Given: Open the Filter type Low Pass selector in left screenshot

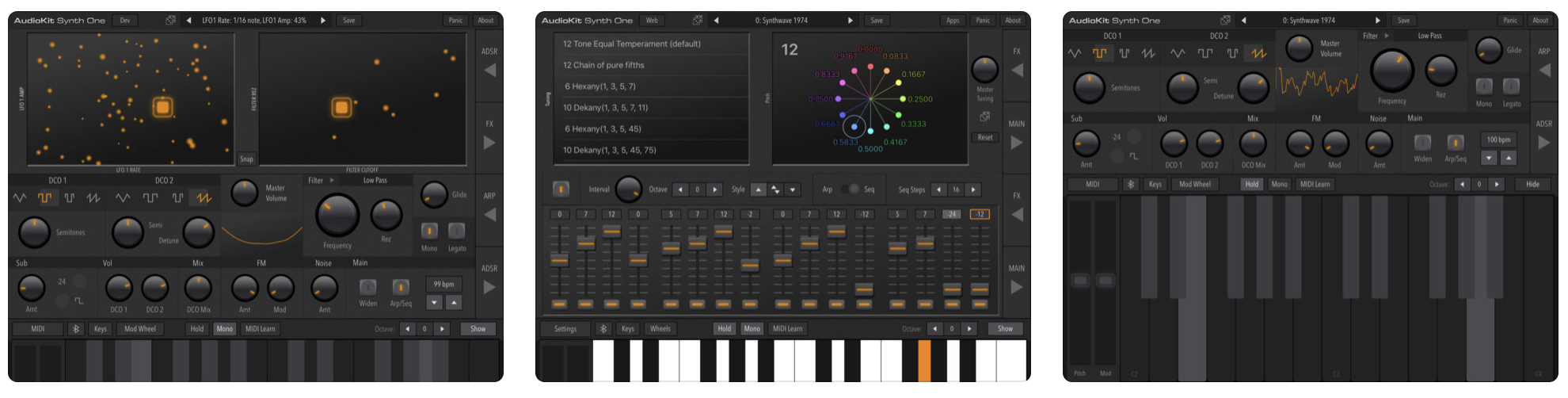Looking at the screenshot, I should pyautogui.click(x=375, y=180).
